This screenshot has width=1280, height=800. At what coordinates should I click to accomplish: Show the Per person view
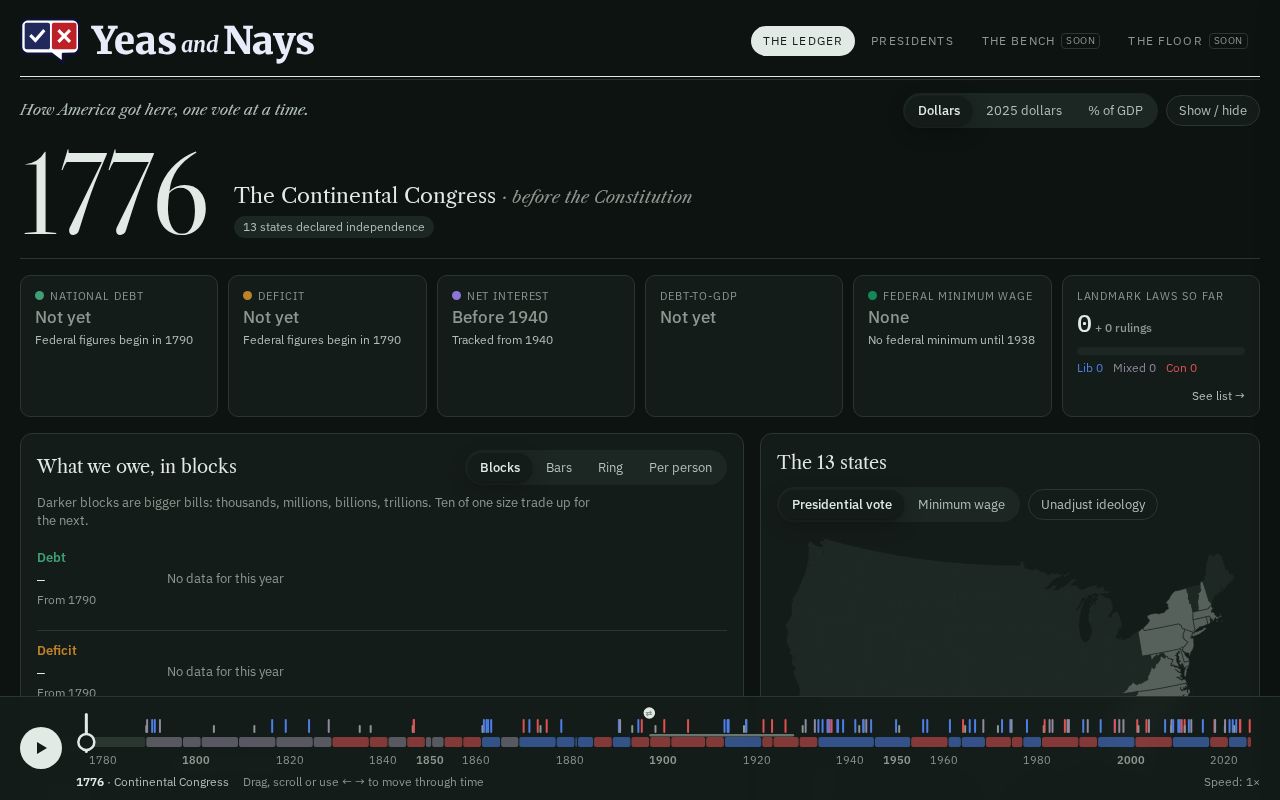click(x=680, y=467)
